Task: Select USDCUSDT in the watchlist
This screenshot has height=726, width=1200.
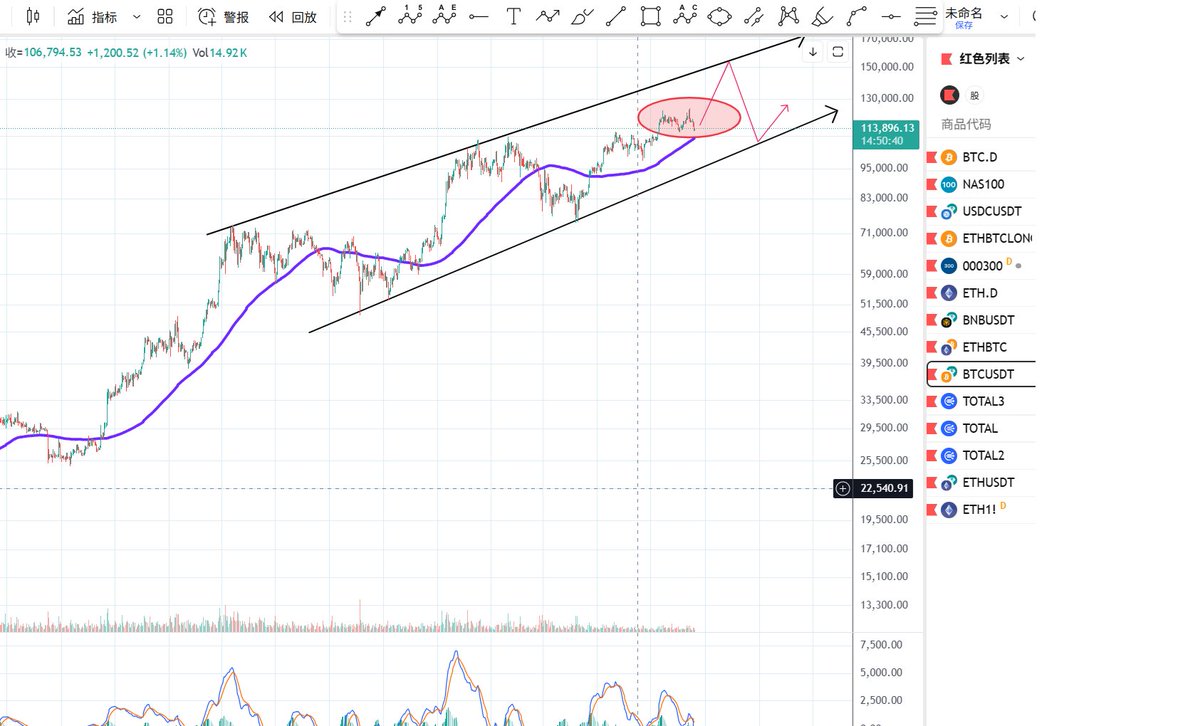Action: (981, 211)
